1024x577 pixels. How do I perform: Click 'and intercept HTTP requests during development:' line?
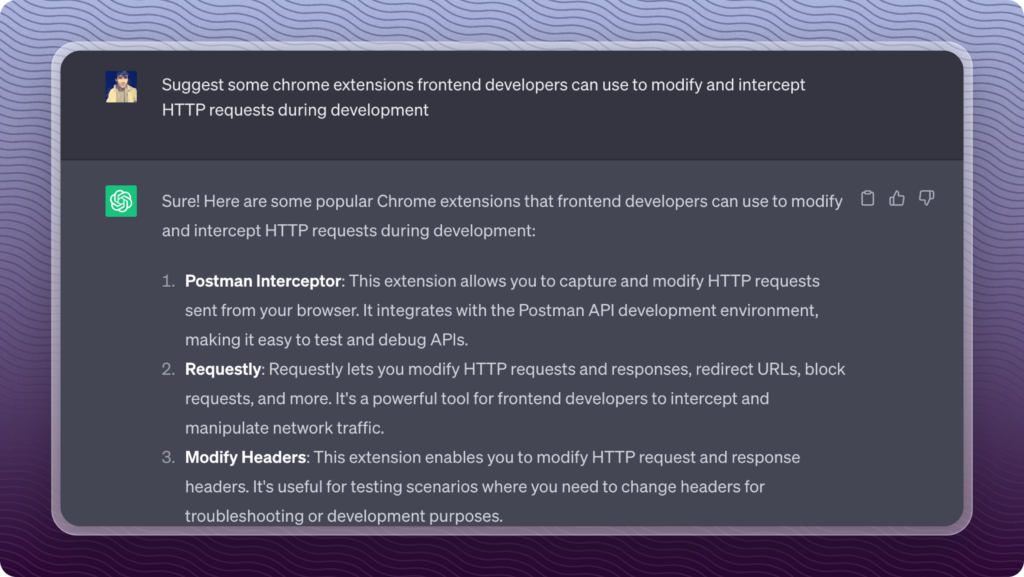tap(349, 230)
